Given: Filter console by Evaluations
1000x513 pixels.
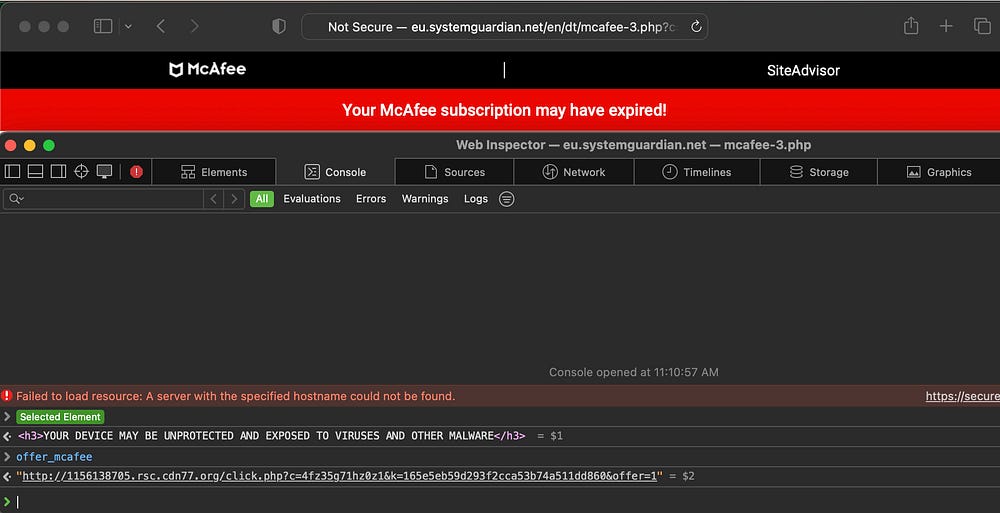Looking at the screenshot, I should [x=312, y=199].
